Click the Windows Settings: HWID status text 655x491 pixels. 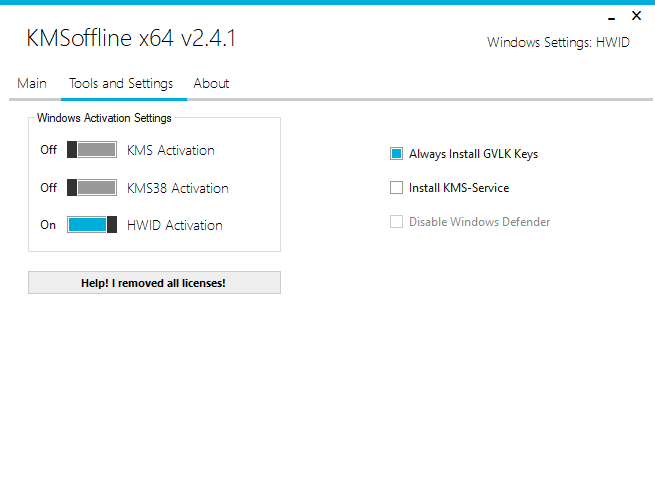[x=559, y=43]
